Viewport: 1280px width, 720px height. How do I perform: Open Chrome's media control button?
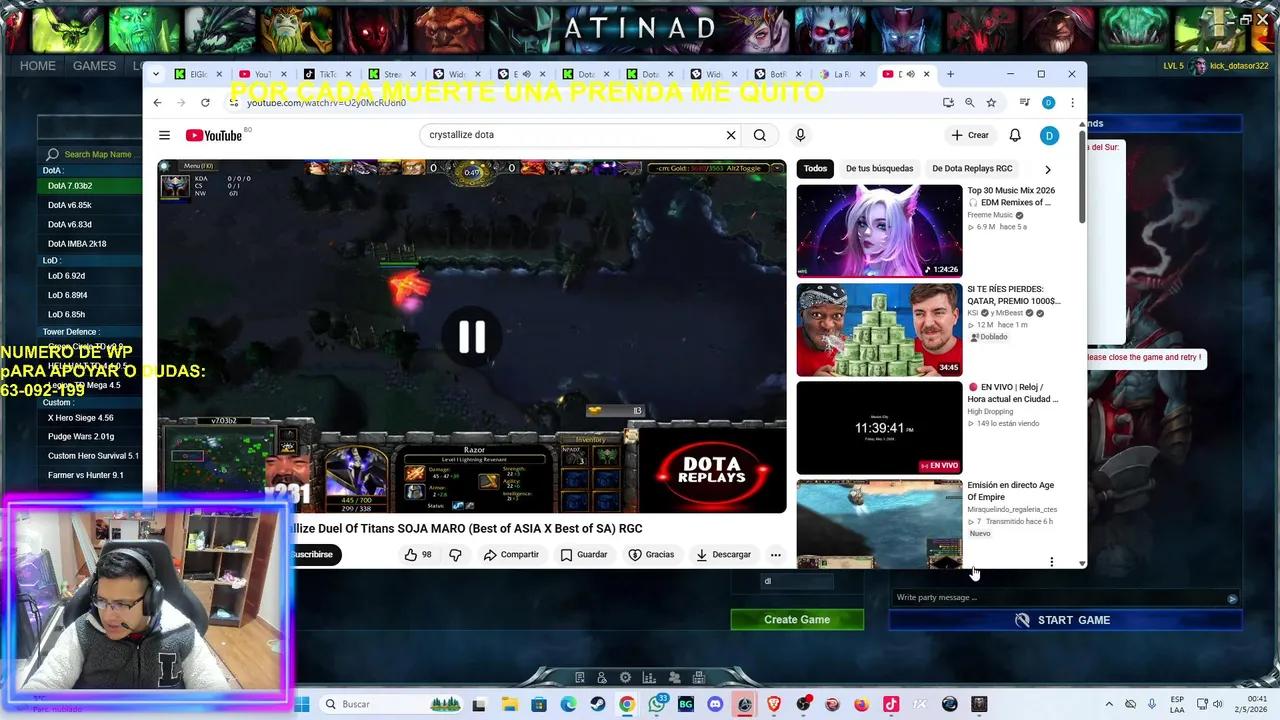point(1024,102)
